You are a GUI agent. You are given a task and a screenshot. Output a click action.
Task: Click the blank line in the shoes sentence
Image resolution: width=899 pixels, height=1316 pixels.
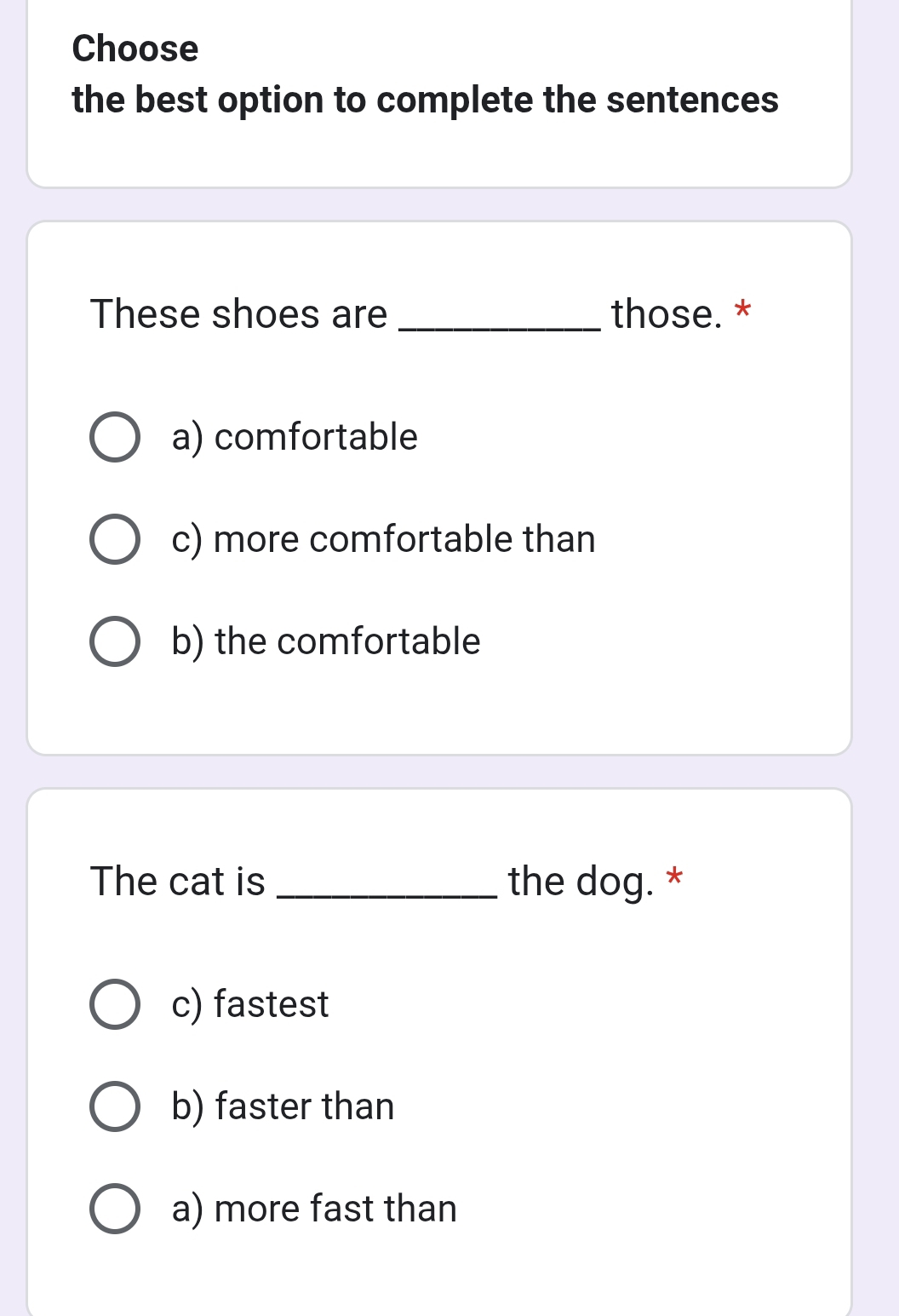tap(500, 325)
